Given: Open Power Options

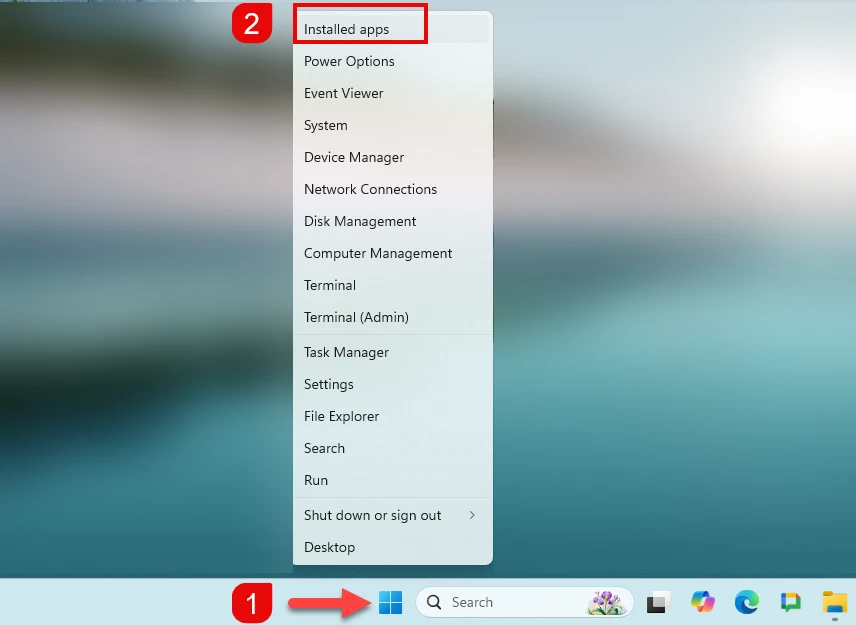Looking at the screenshot, I should click(393, 61).
